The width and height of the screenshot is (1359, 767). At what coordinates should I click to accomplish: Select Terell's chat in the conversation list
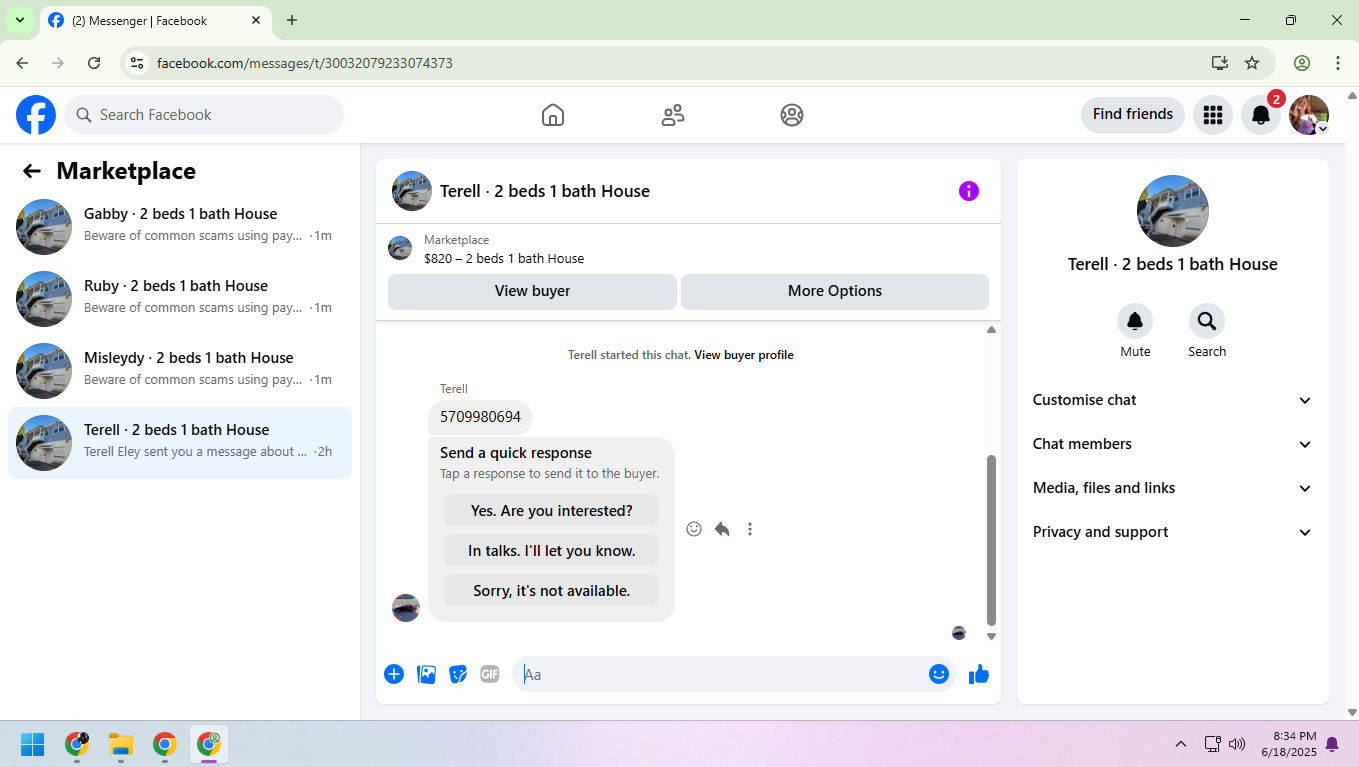(x=180, y=443)
